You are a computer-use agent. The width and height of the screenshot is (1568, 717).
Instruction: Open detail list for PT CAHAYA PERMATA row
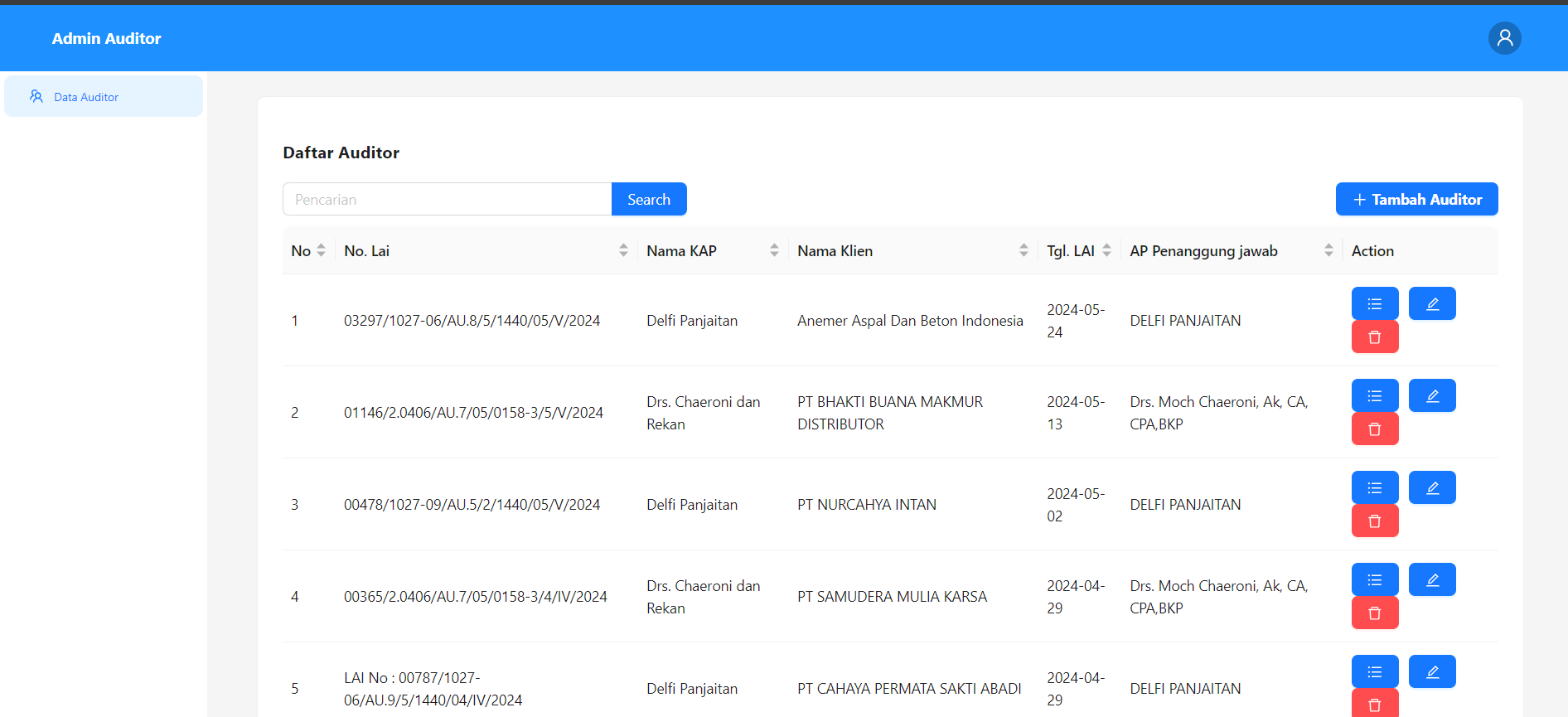tap(1374, 671)
